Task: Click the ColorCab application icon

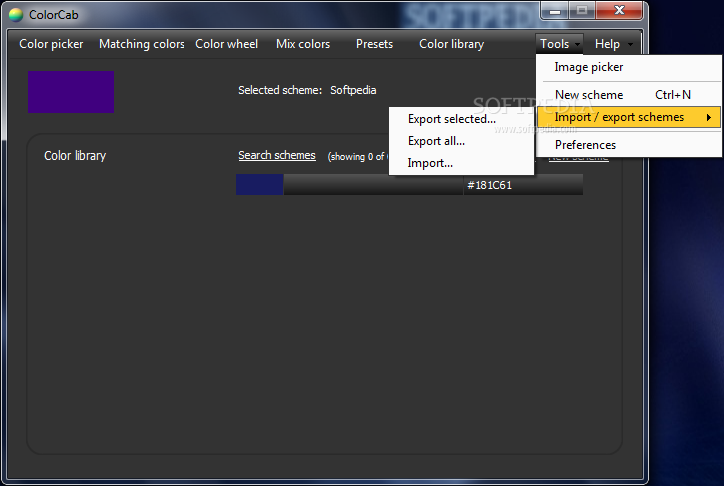Action: (x=16, y=15)
